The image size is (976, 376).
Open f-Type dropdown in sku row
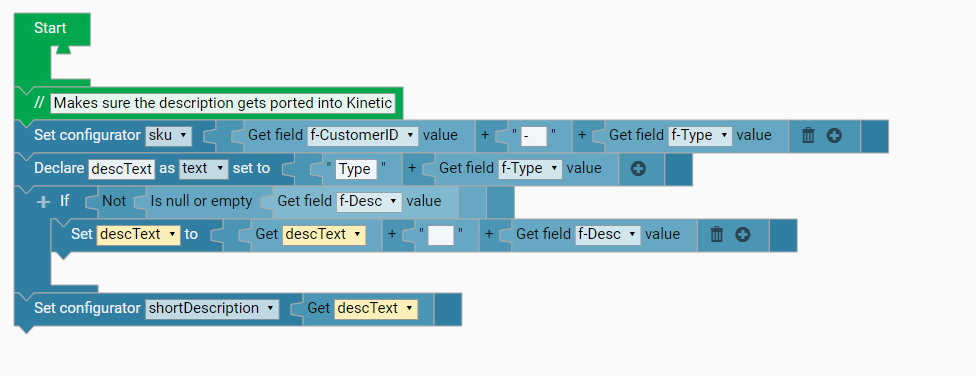(x=700, y=135)
